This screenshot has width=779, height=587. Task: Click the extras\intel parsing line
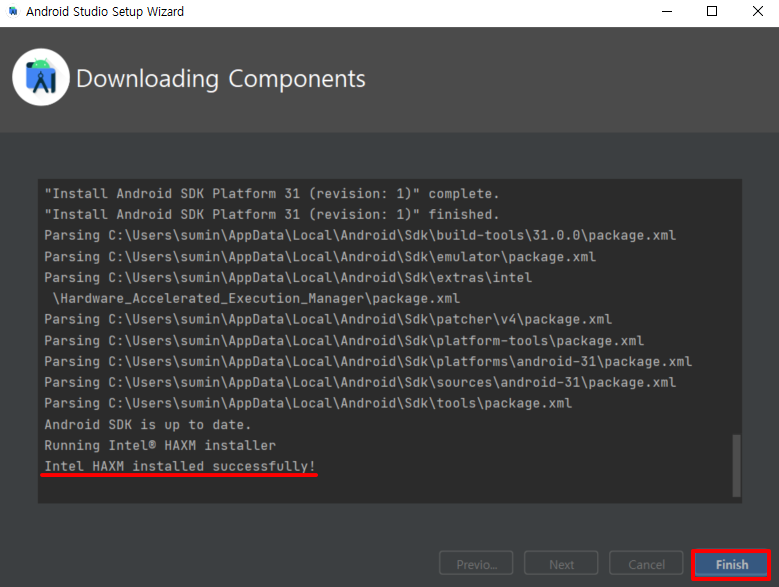click(288, 277)
